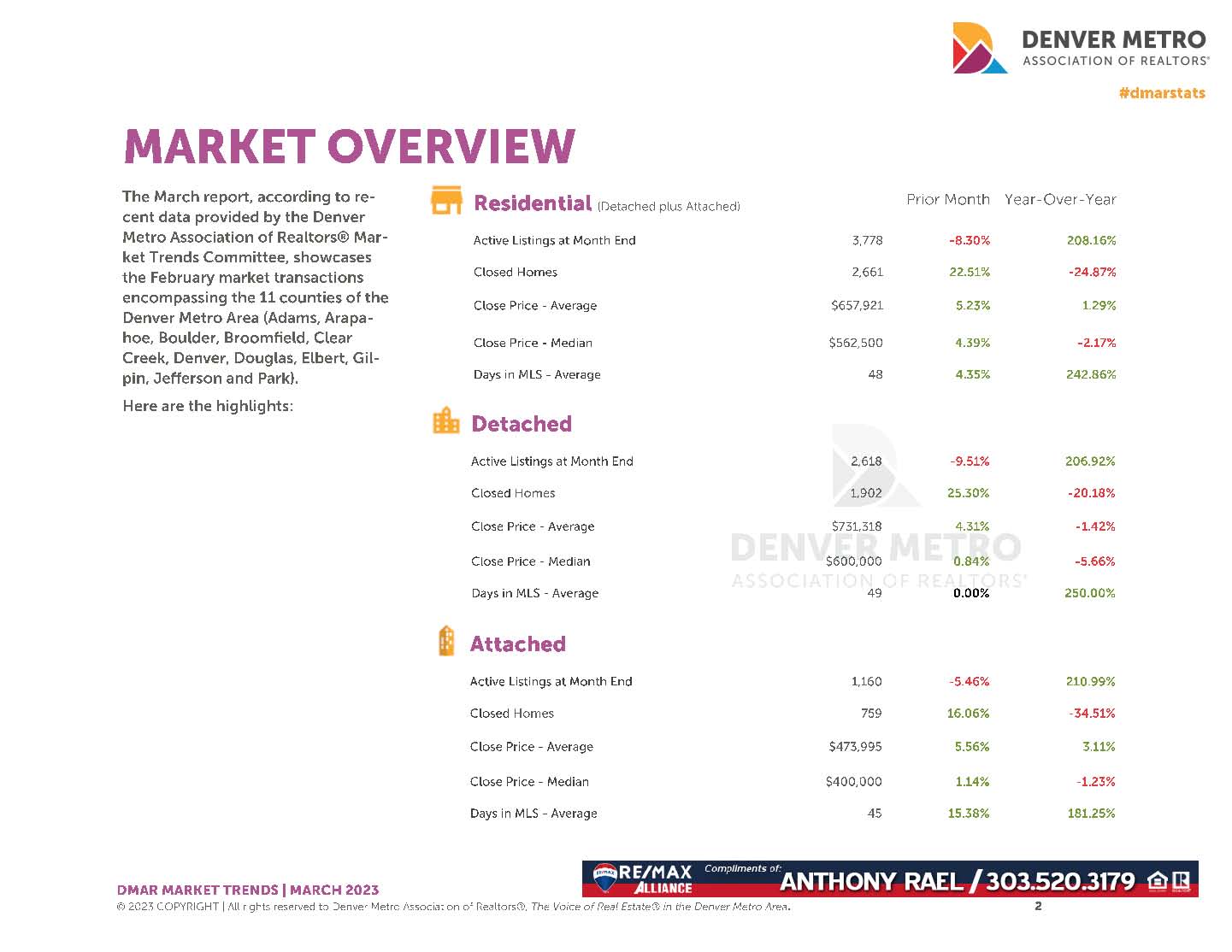Click the Prior Month column header
1232x952 pixels.
(x=947, y=200)
